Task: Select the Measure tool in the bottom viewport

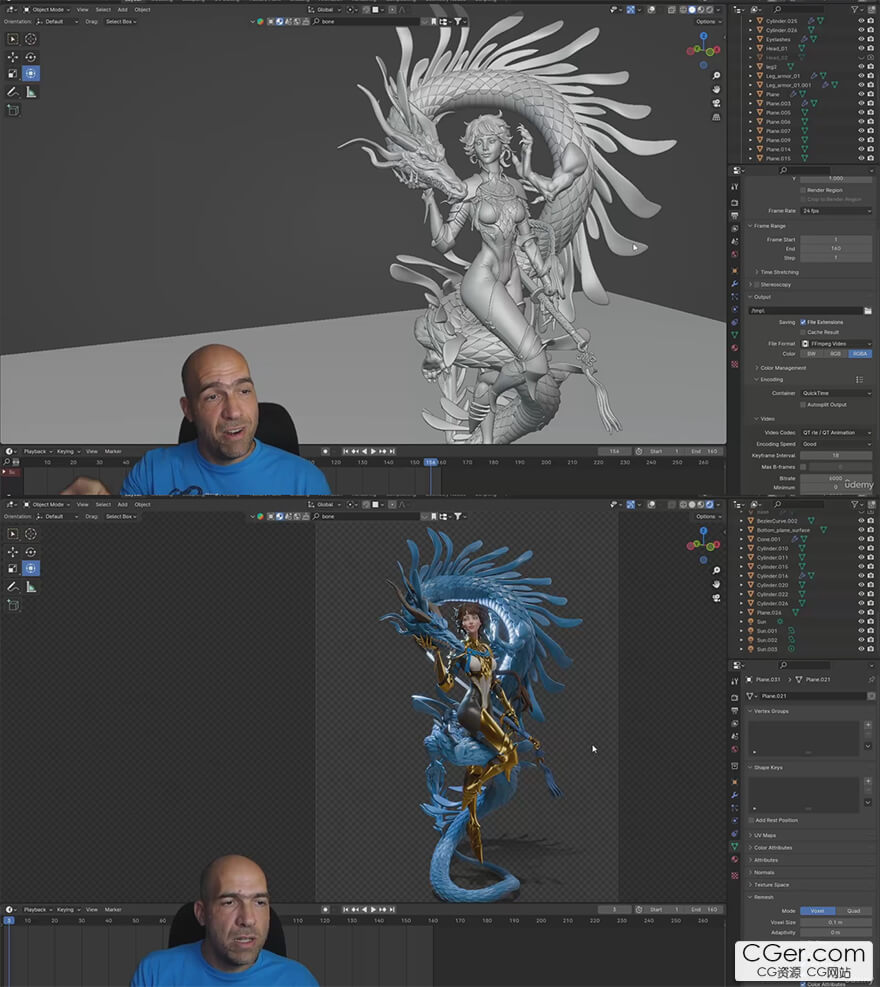Action: 30,587
